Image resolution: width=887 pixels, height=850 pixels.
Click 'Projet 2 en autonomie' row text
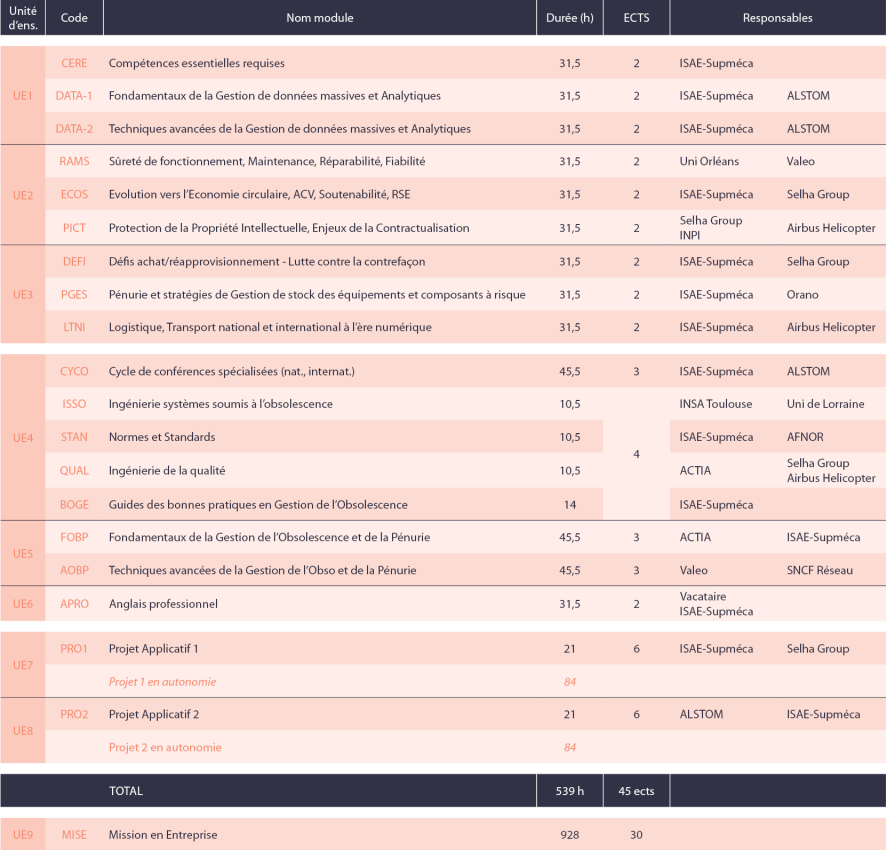165,747
